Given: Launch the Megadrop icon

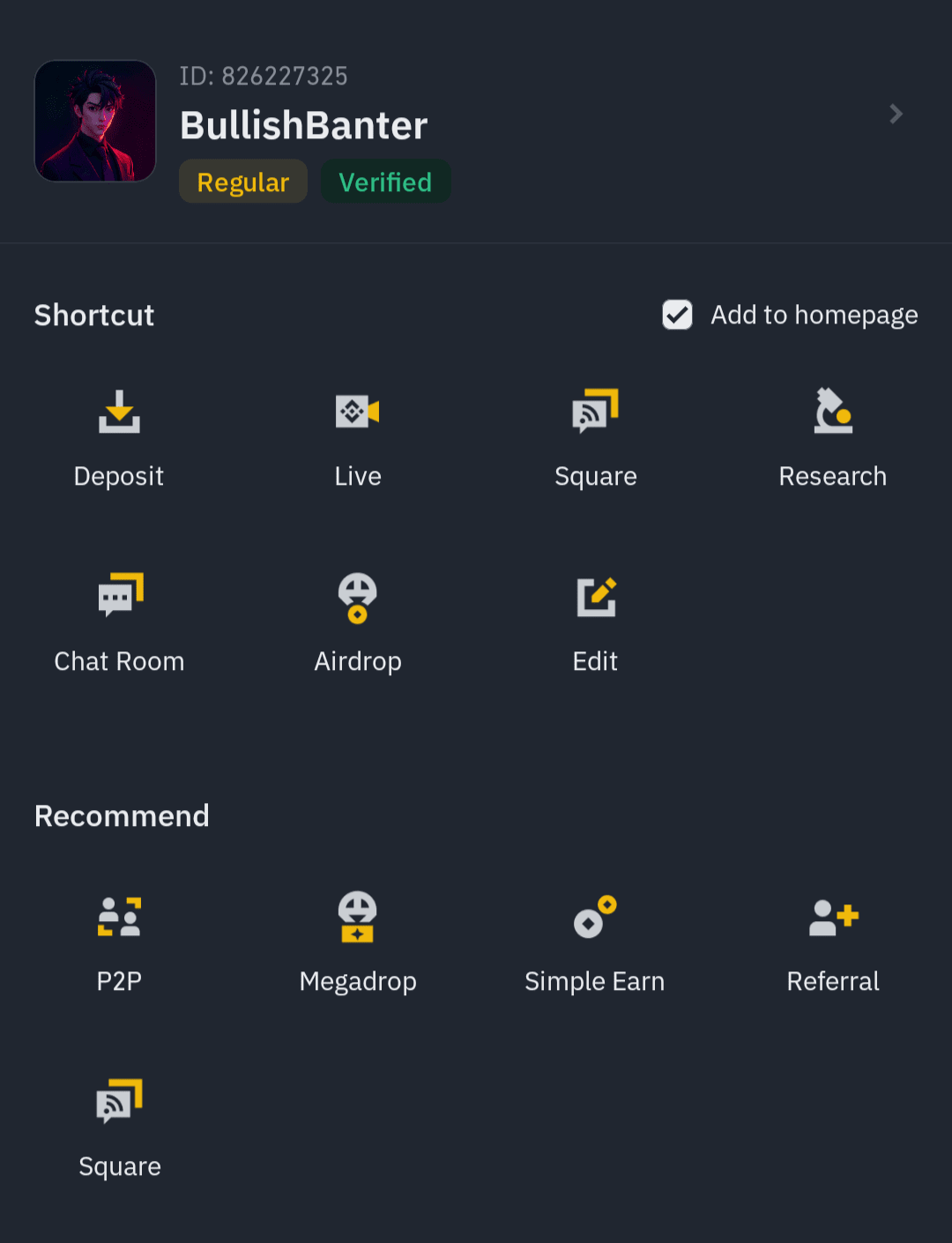Looking at the screenshot, I should click(x=357, y=917).
